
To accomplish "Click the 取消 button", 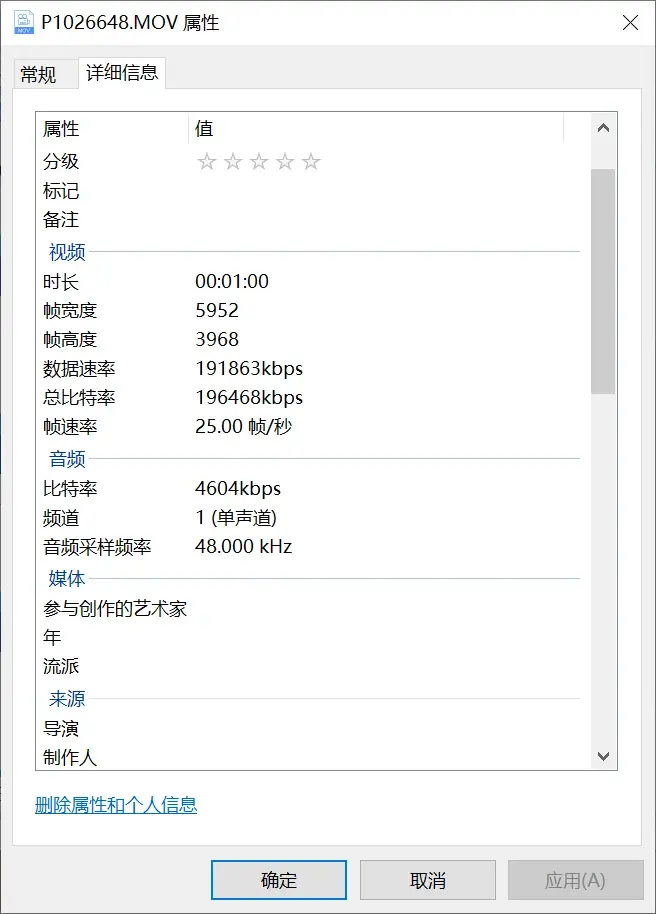I will [428, 880].
